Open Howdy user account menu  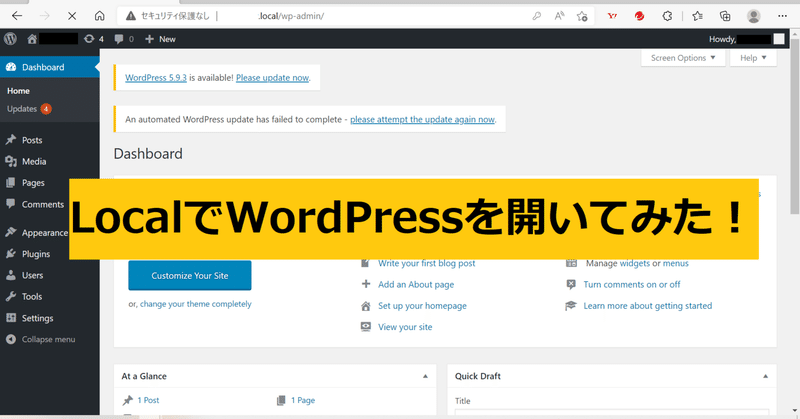point(746,39)
